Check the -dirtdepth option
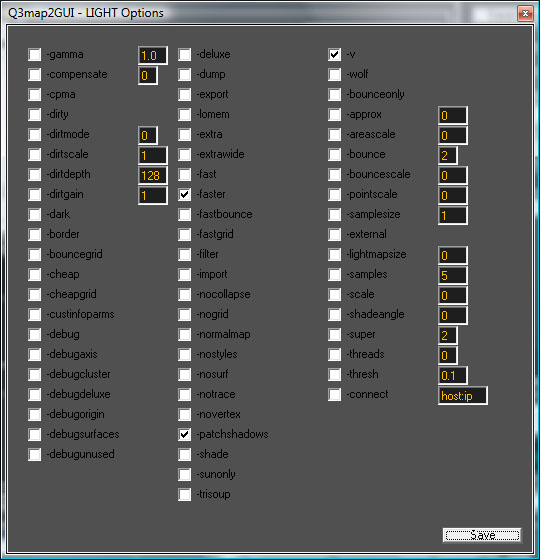The image size is (540, 560). pyautogui.click(x=35, y=175)
